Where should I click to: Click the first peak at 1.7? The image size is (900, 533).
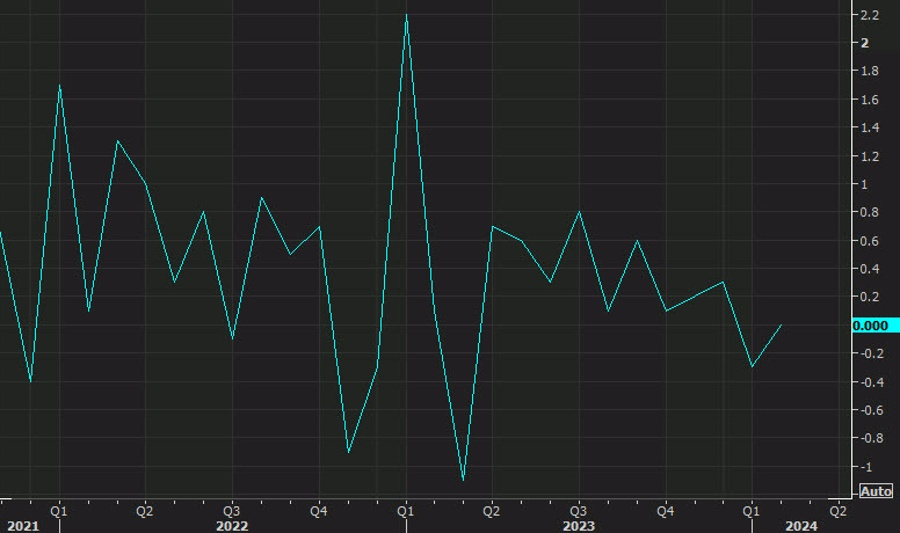60,86
